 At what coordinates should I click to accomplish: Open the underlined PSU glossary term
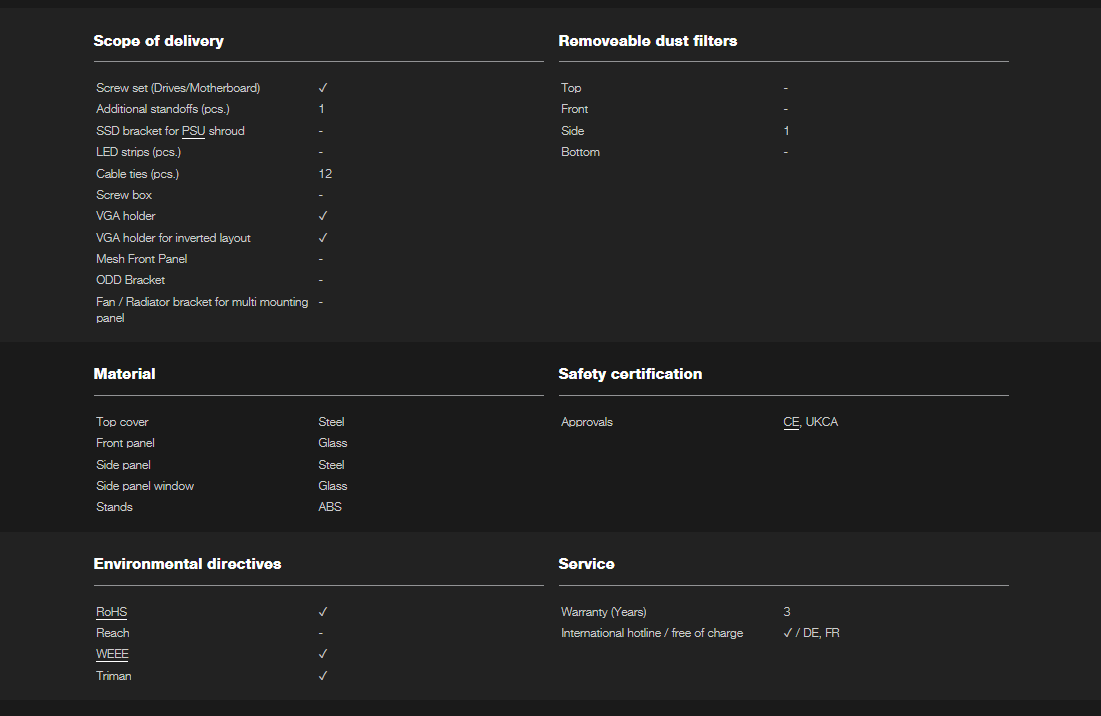click(x=193, y=131)
